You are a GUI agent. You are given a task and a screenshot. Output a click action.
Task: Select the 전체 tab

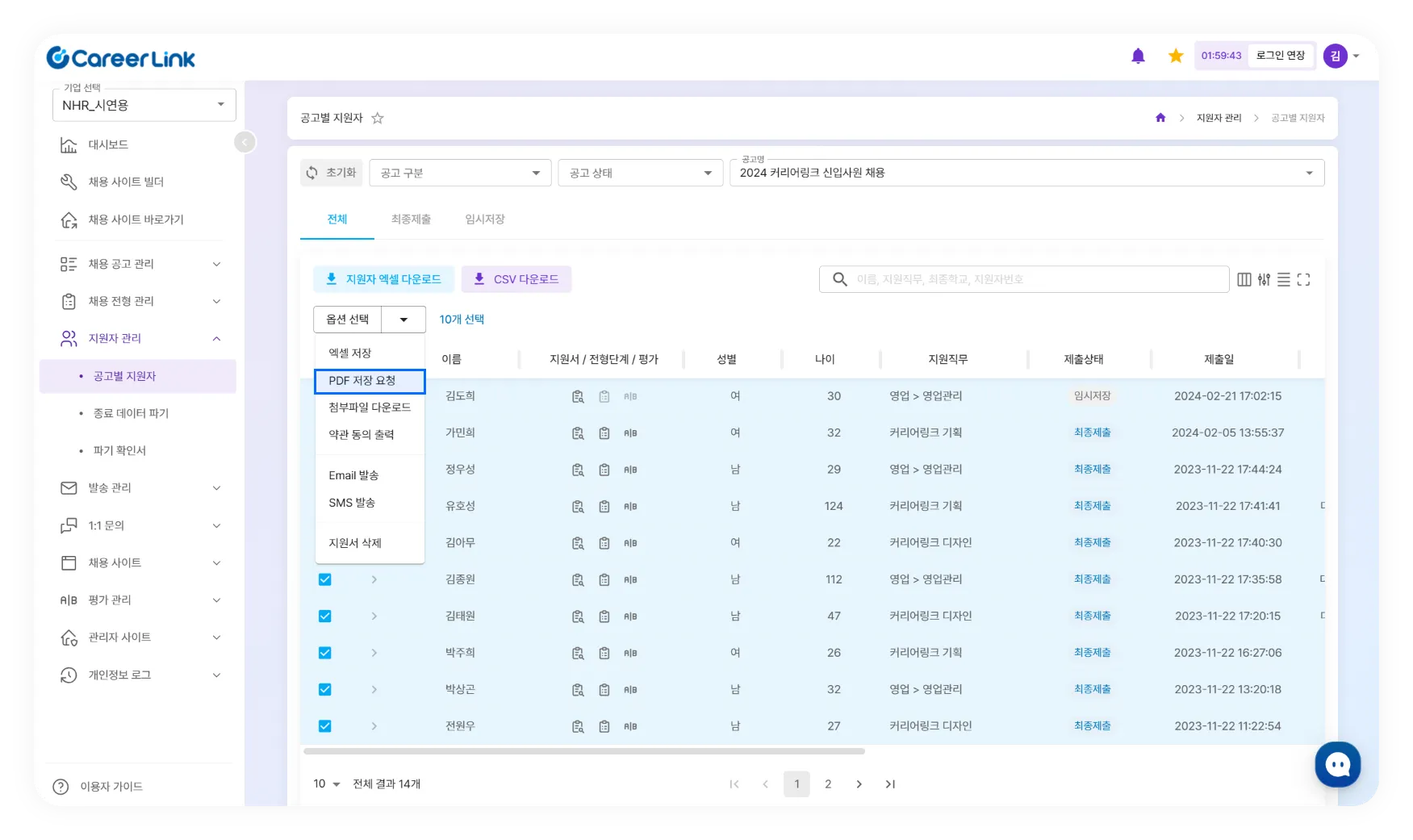(x=337, y=219)
